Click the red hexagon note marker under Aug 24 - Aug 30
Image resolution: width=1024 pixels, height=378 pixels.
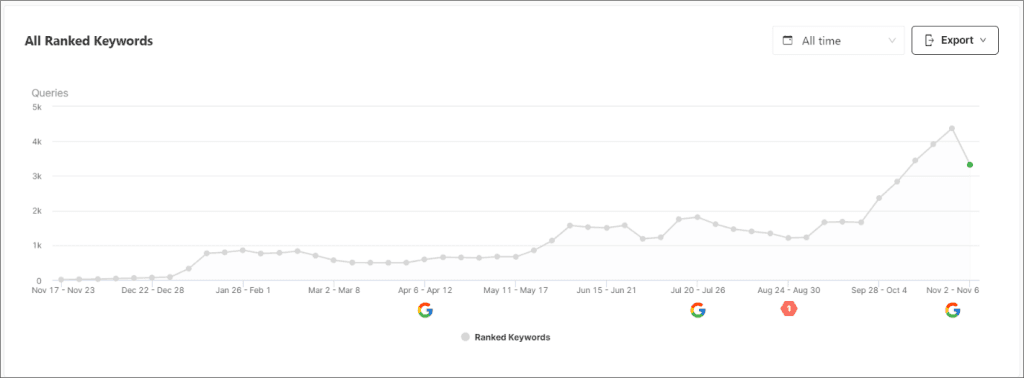point(789,308)
